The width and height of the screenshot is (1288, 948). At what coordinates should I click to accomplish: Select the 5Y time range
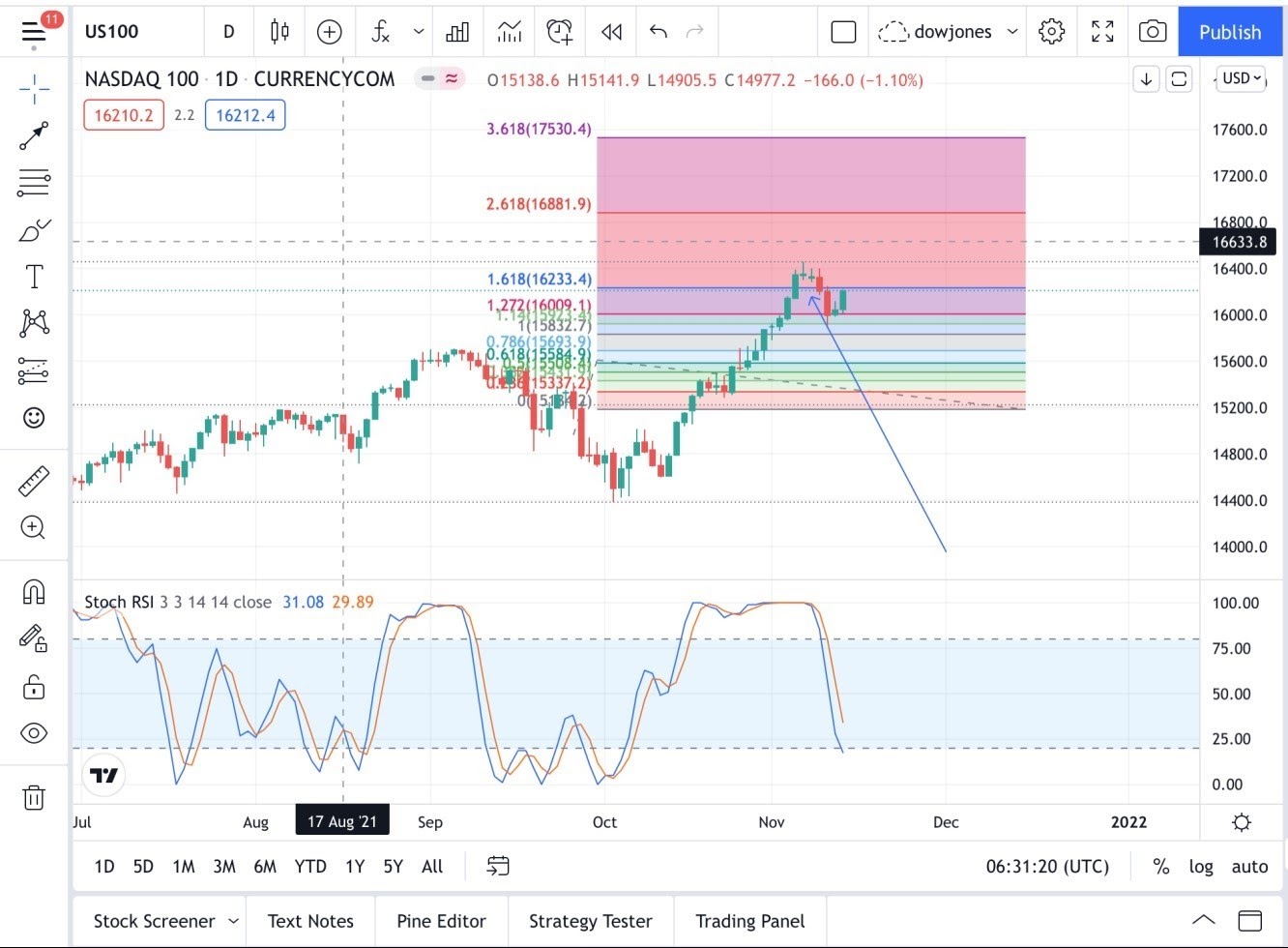393,867
